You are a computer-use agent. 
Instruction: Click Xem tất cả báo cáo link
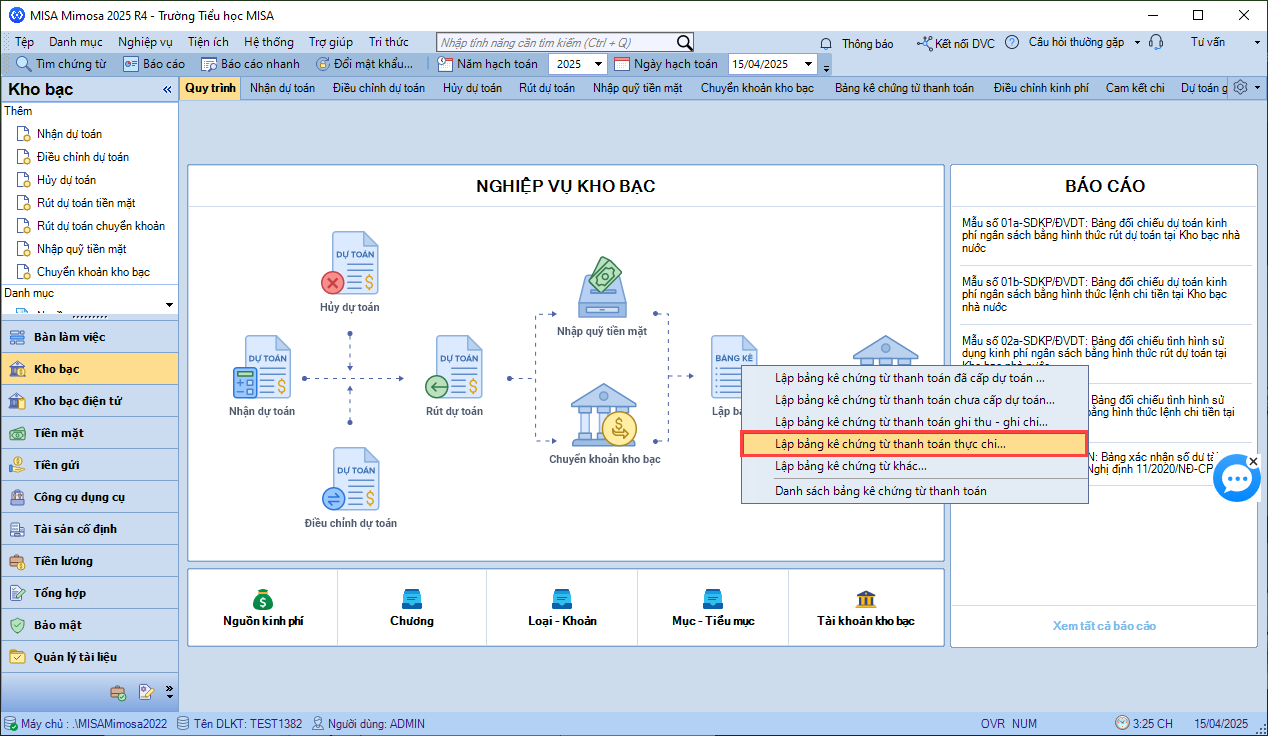tap(1104, 626)
